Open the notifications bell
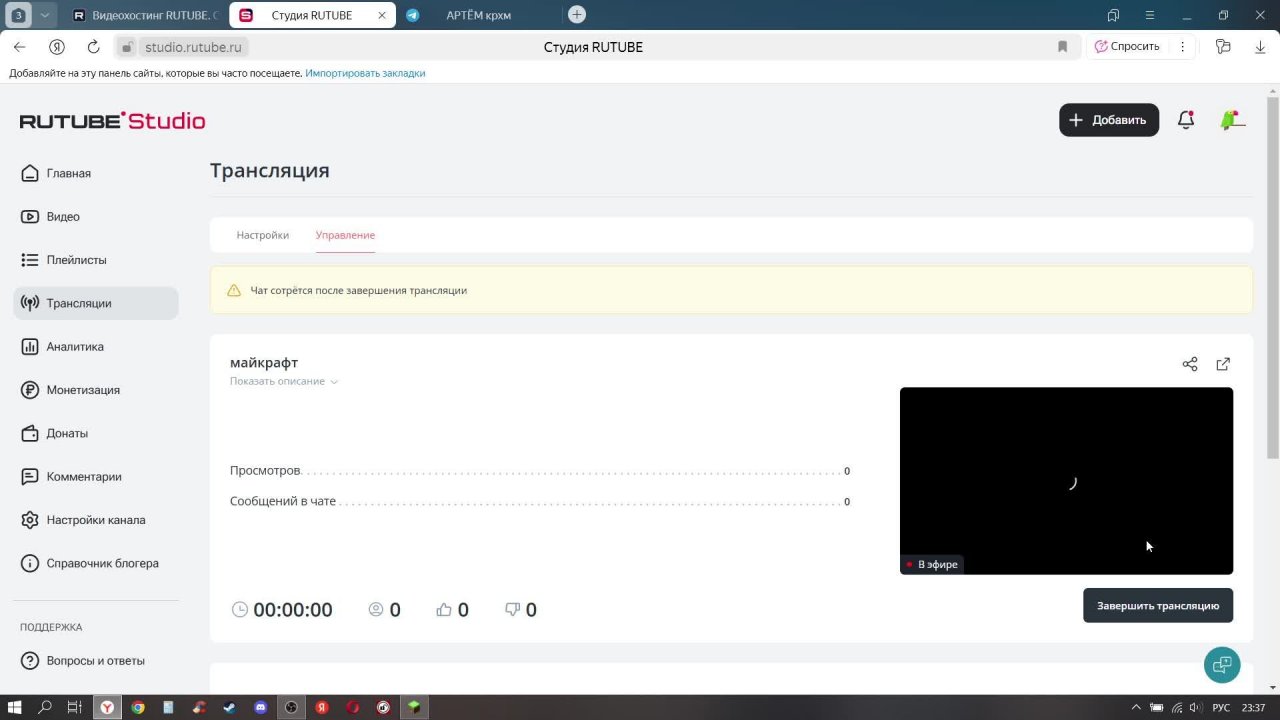This screenshot has width=1280, height=720. tap(1186, 120)
